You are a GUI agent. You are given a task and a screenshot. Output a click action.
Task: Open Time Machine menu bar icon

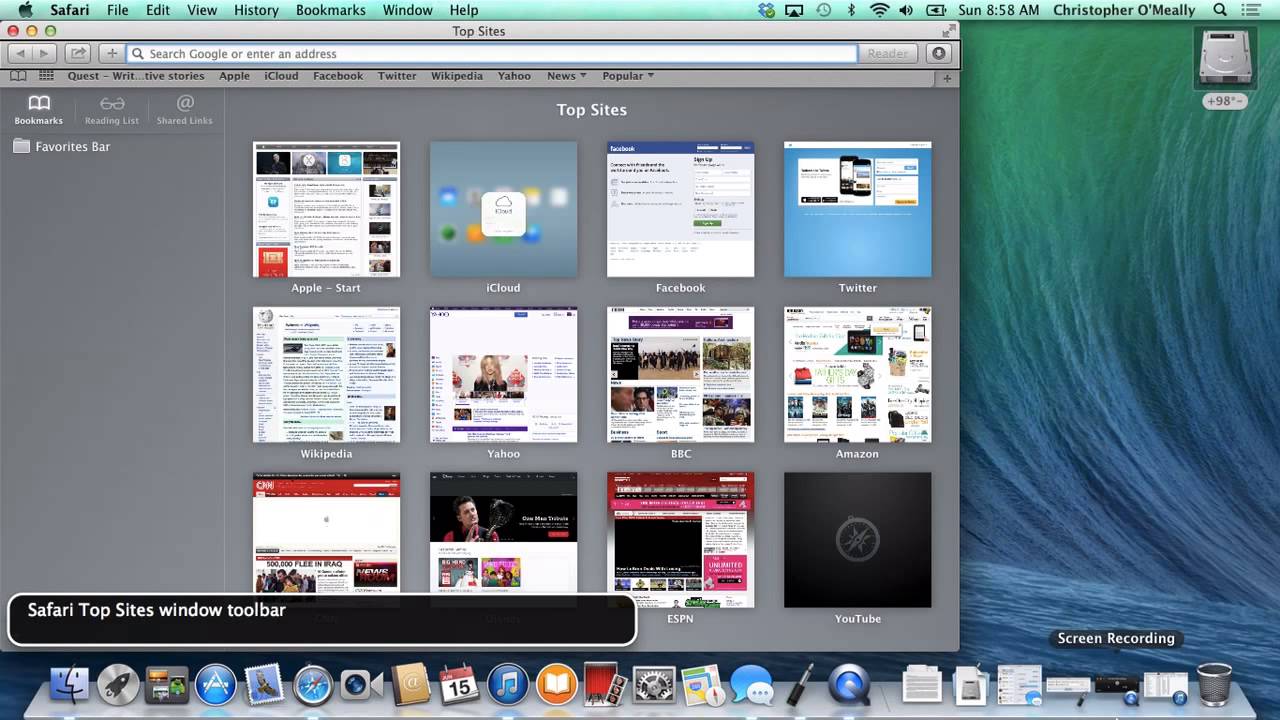(823, 10)
